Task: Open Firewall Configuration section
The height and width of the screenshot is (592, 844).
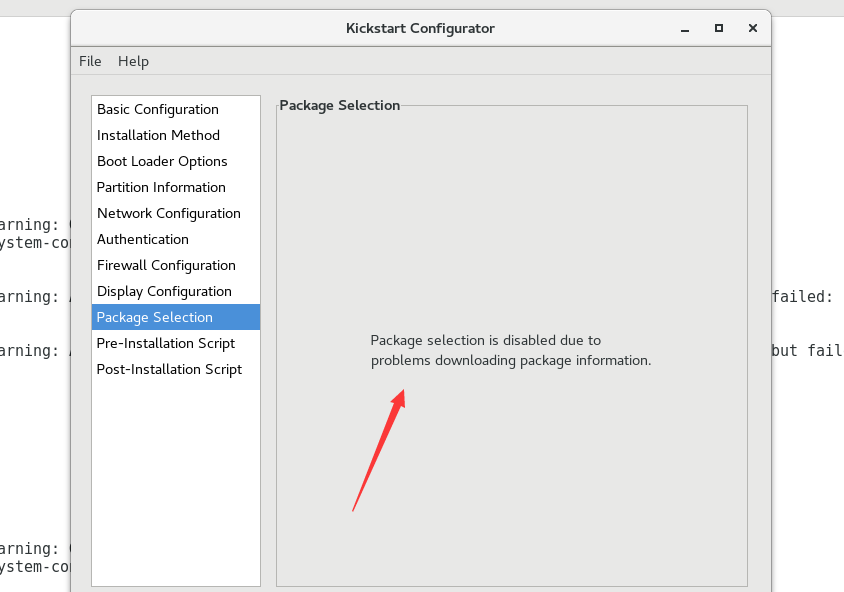Action: pyautogui.click(x=176, y=265)
